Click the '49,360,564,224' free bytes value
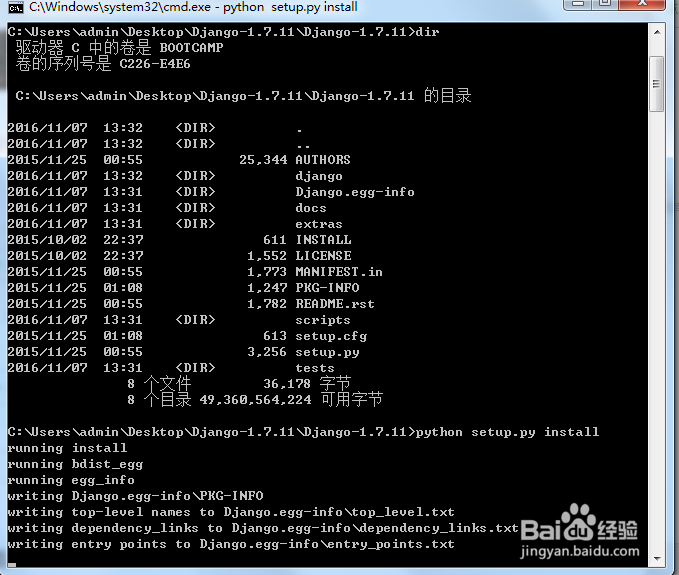The image size is (679, 575). point(255,400)
